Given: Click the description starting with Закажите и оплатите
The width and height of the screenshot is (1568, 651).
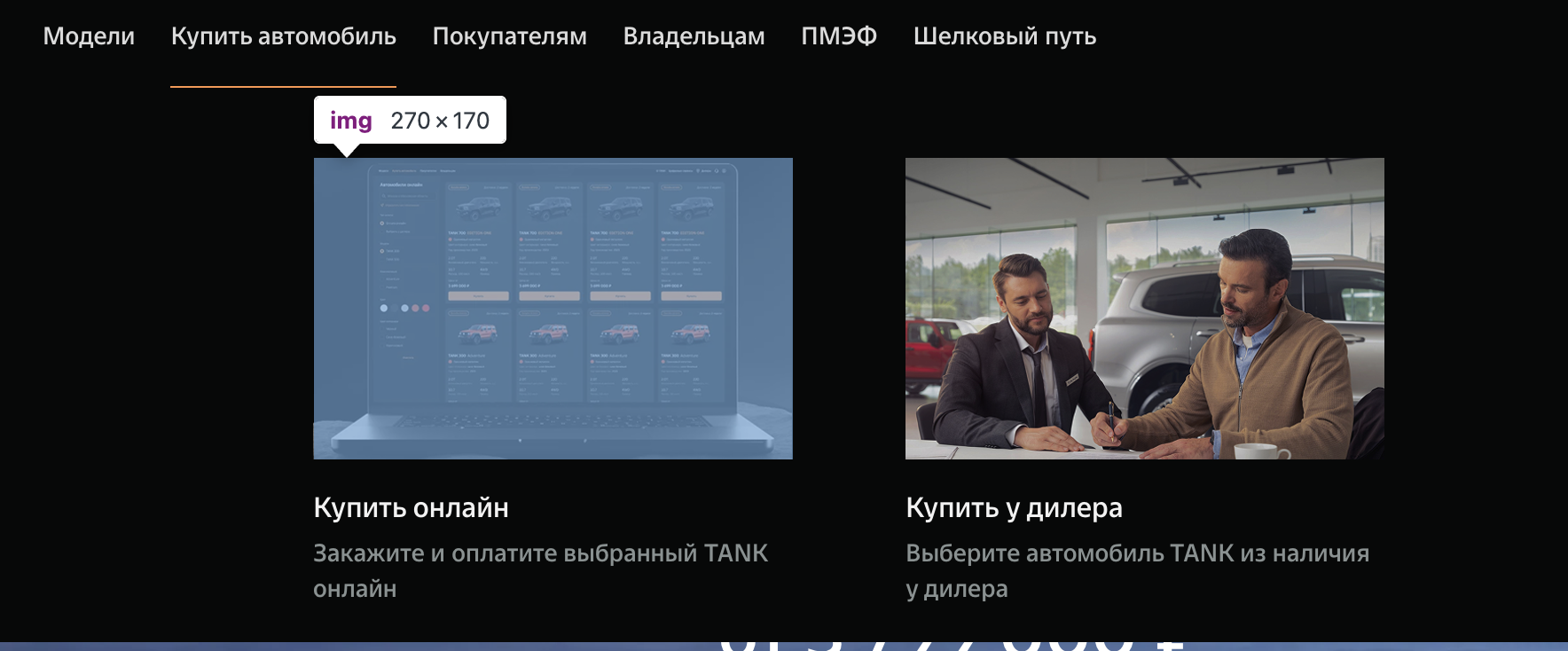Looking at the screenshot, I should [540, 570].
